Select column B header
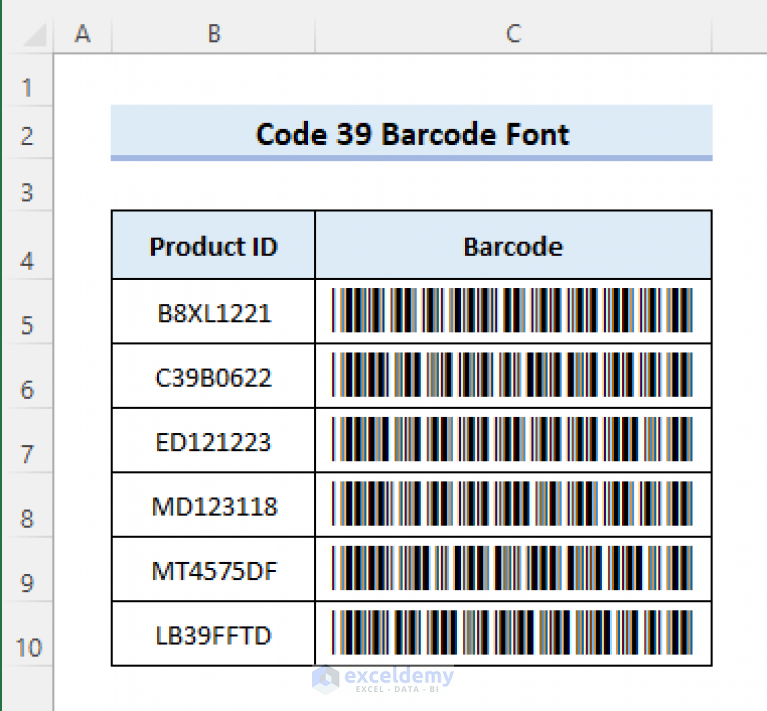767x711 pixels. point(213,34)
